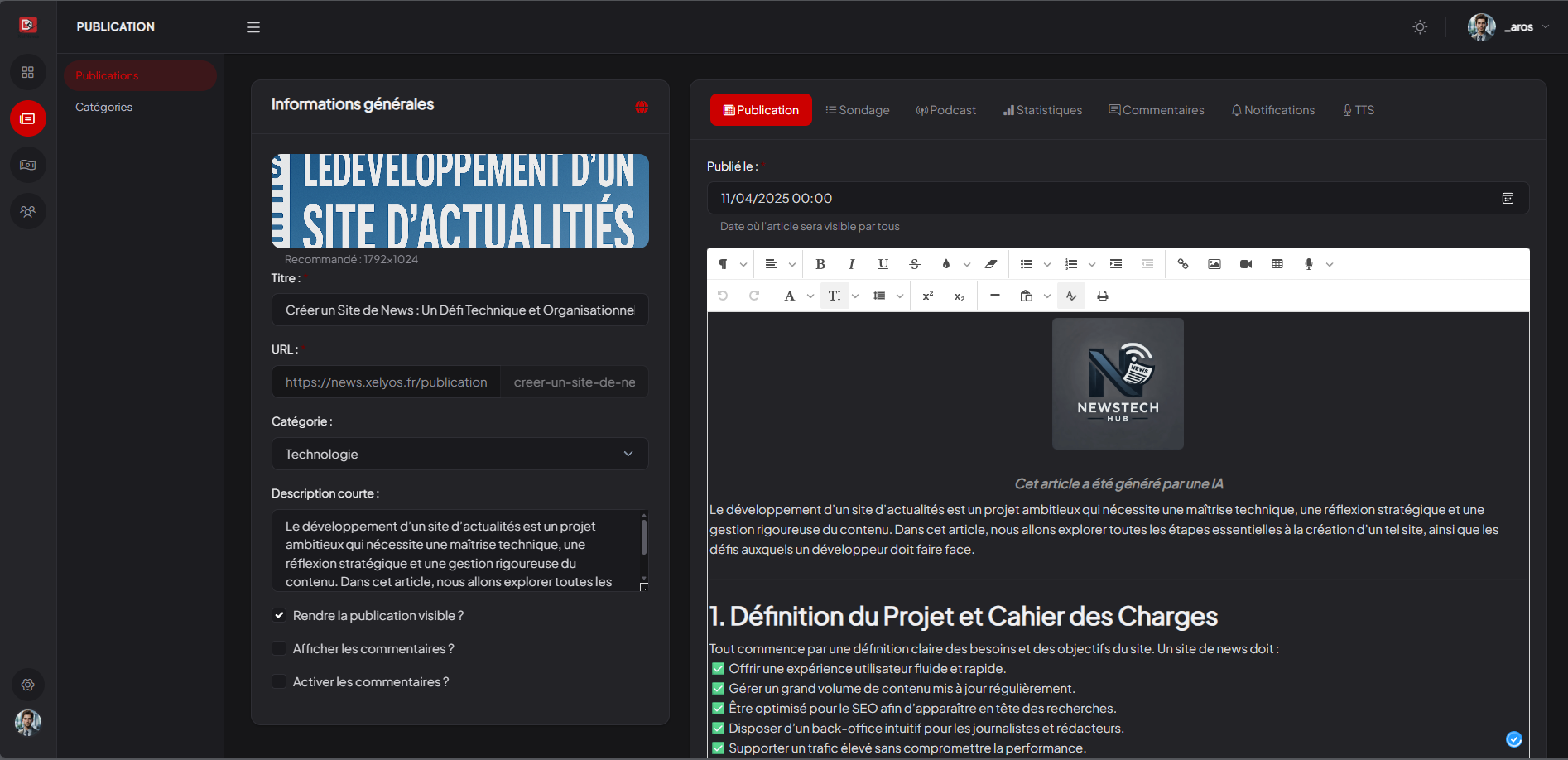Uncheck 'Rendre la publication visible'
This screenshot has height=760, width=1568.
(x=279, y=616)
